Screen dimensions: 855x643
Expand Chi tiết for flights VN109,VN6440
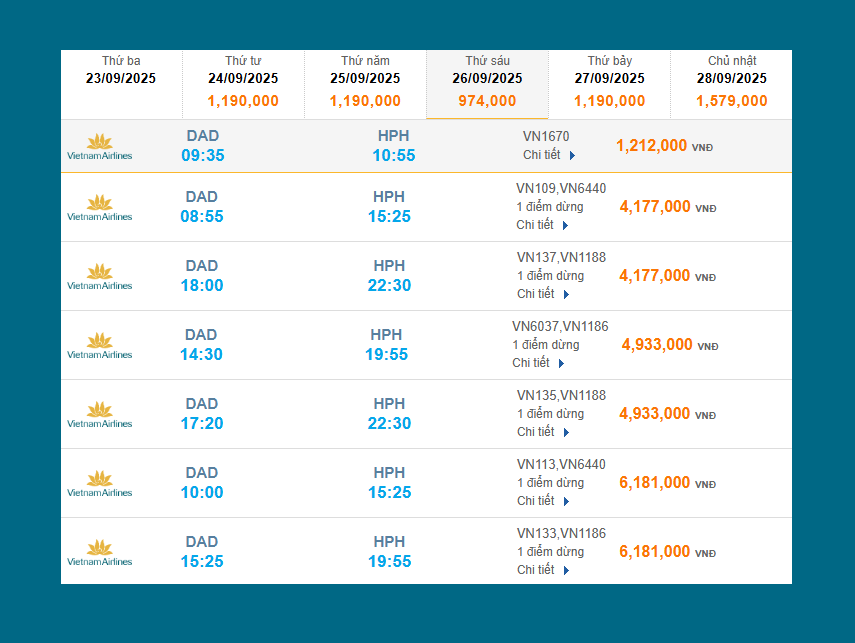pos(542,225)
